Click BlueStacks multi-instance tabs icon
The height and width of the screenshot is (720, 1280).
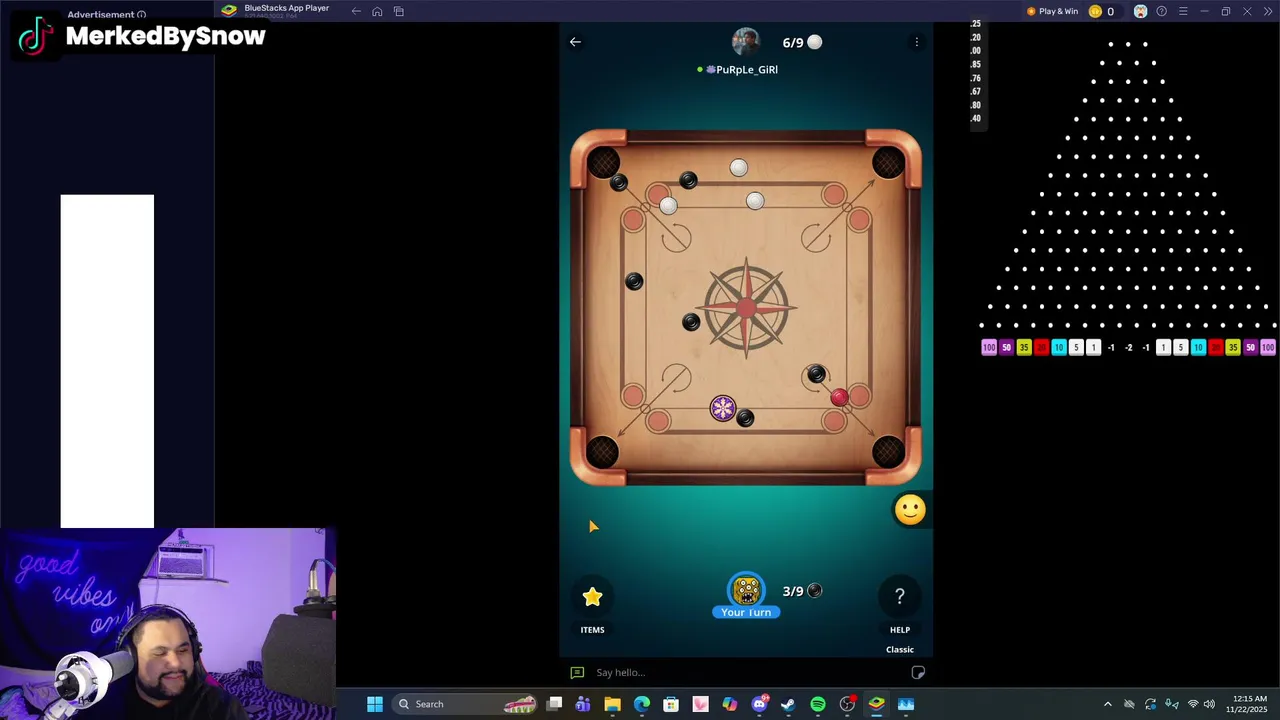(399, 11)
